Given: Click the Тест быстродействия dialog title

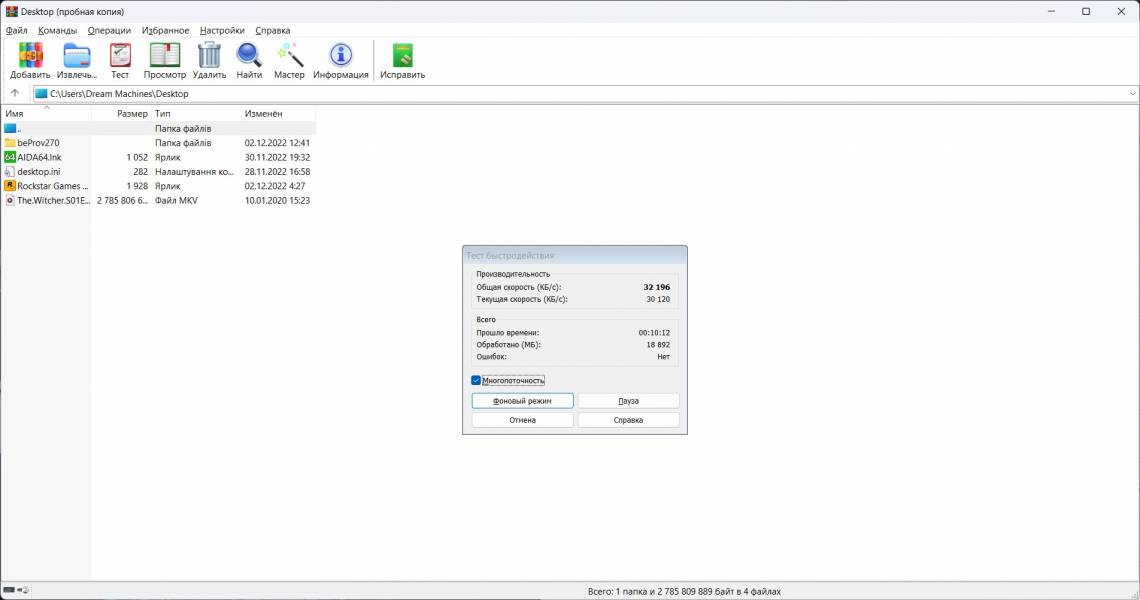Looking at the screenshot, I should pos(510,255).
